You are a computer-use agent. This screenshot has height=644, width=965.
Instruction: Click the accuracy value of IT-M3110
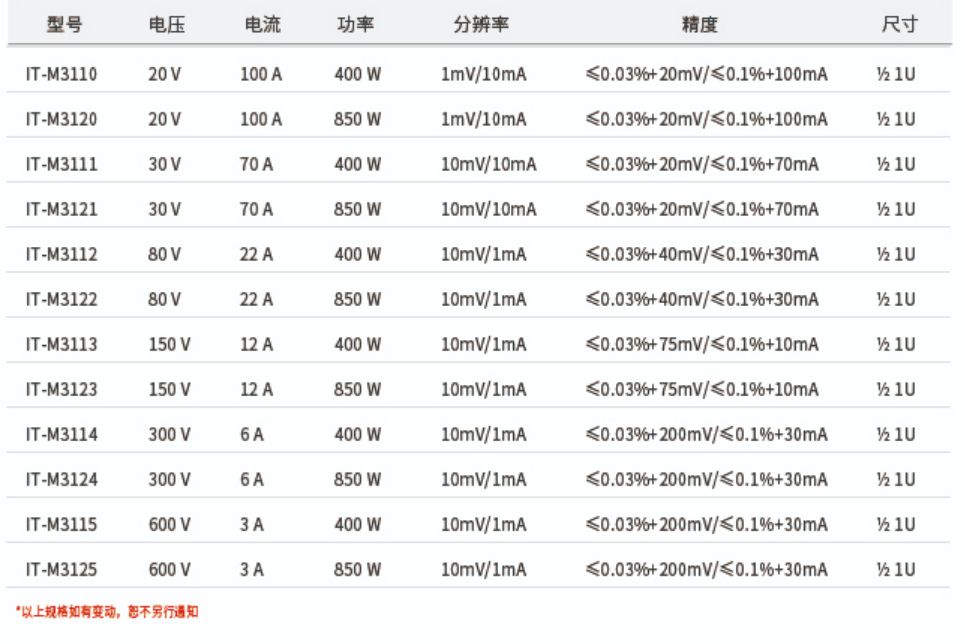point(707,74)
